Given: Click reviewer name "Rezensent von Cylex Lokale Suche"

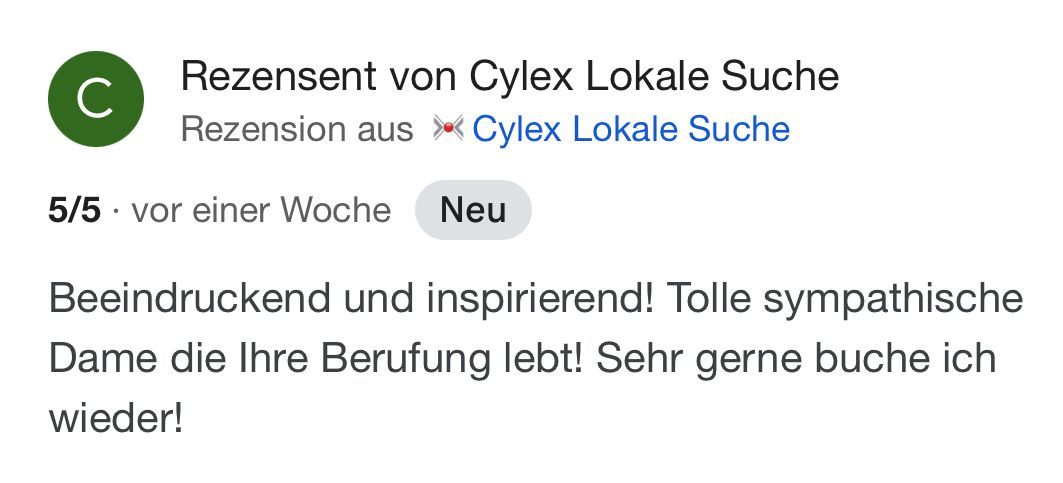Looking at the screenshot, I should click(x=510, y=76).
